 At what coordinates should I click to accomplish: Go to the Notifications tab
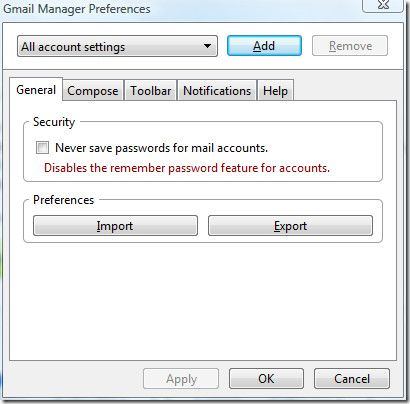(217, 91)
